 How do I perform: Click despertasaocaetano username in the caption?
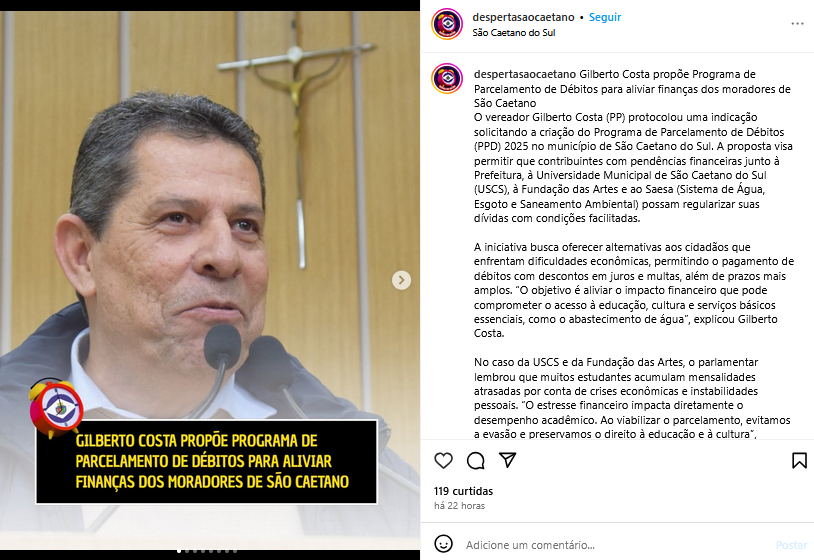tap(525, 74)
